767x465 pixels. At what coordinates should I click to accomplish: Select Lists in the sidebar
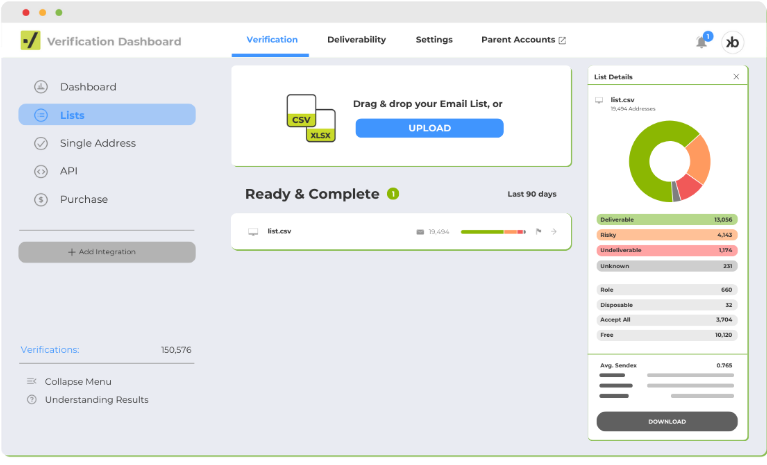pyautogui.click(x=107, y=115)
